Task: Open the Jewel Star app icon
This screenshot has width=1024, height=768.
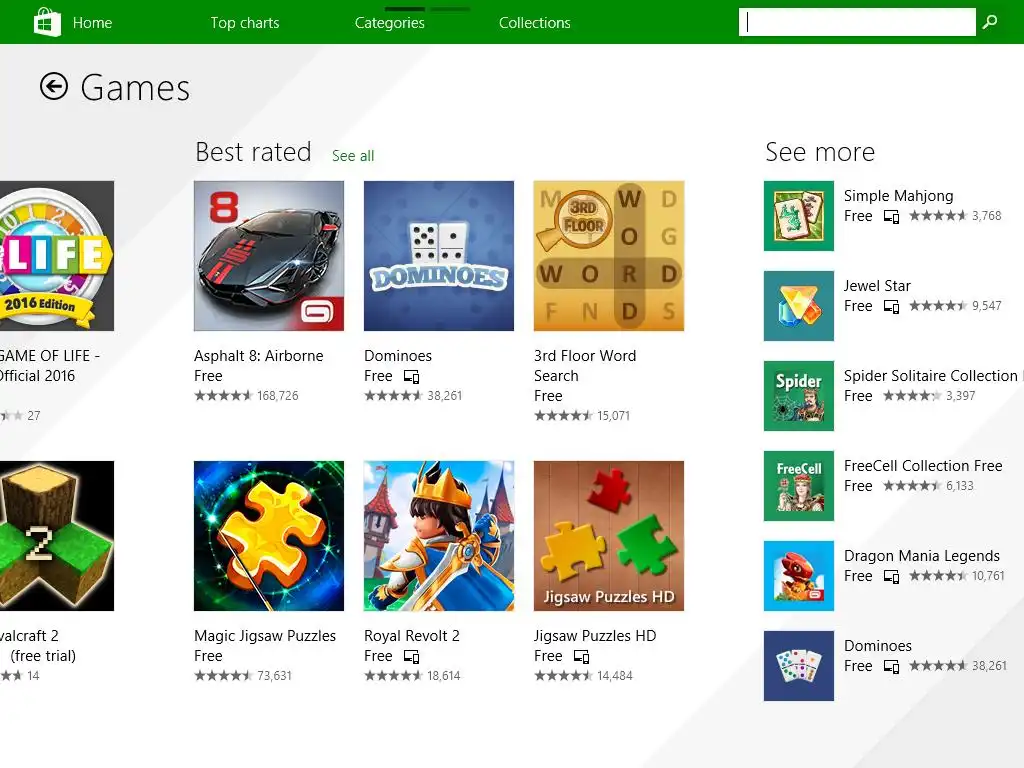Action: (799, 306)
